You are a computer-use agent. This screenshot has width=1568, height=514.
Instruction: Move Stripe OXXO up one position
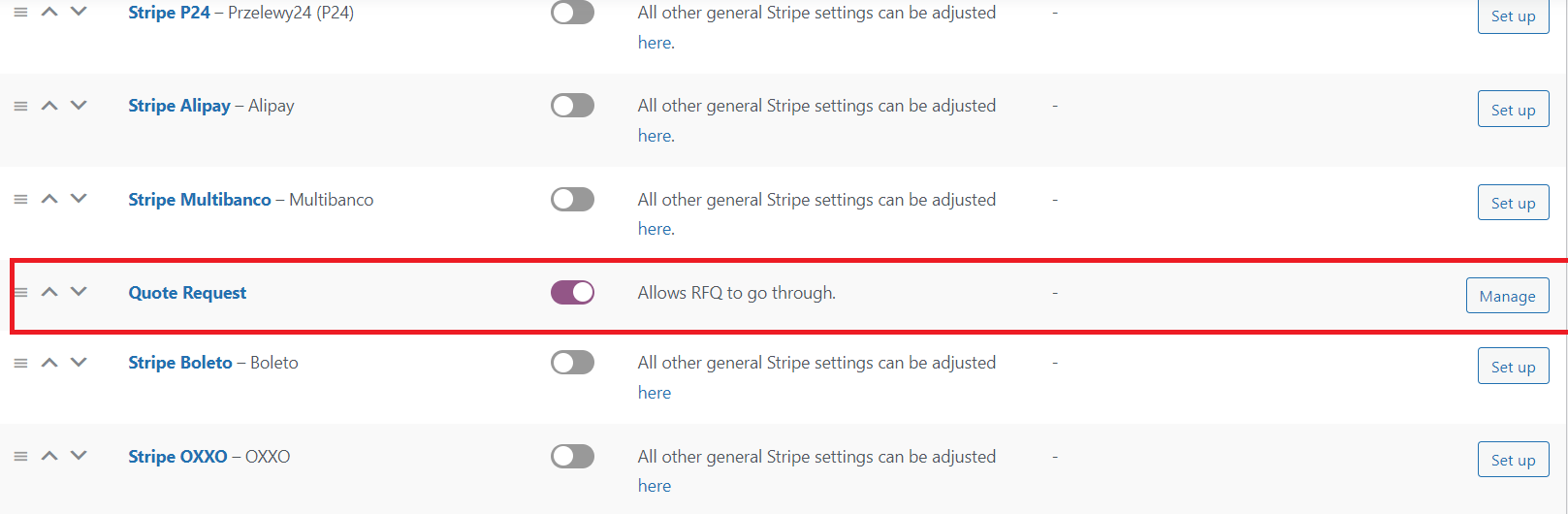(49, 456)
